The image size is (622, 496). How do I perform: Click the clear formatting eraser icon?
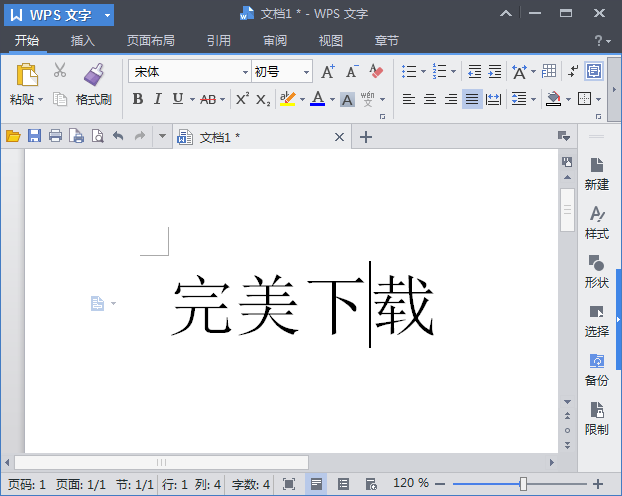tap(376, 72)
